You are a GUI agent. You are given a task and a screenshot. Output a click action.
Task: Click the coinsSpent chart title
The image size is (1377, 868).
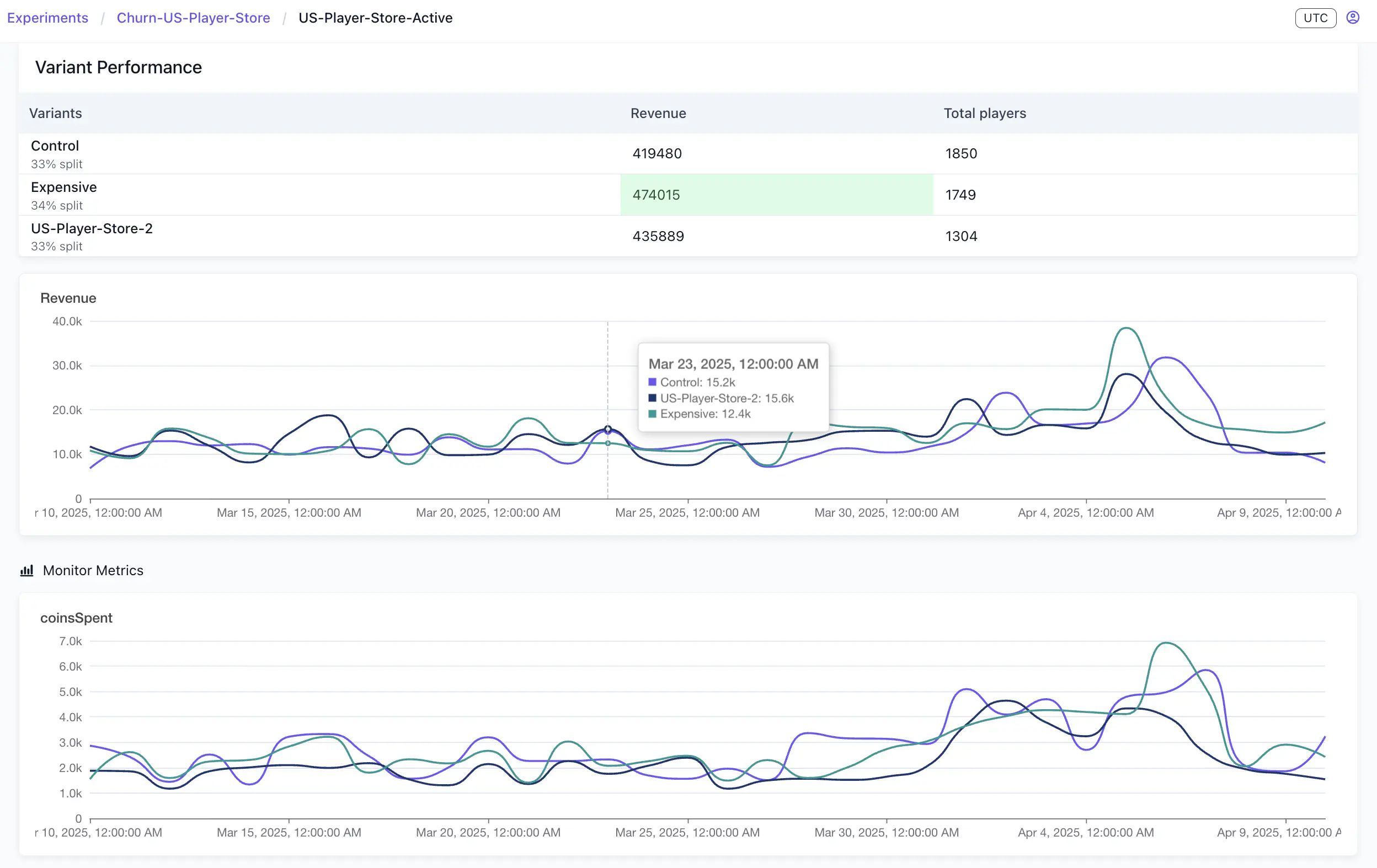[77, 618]
